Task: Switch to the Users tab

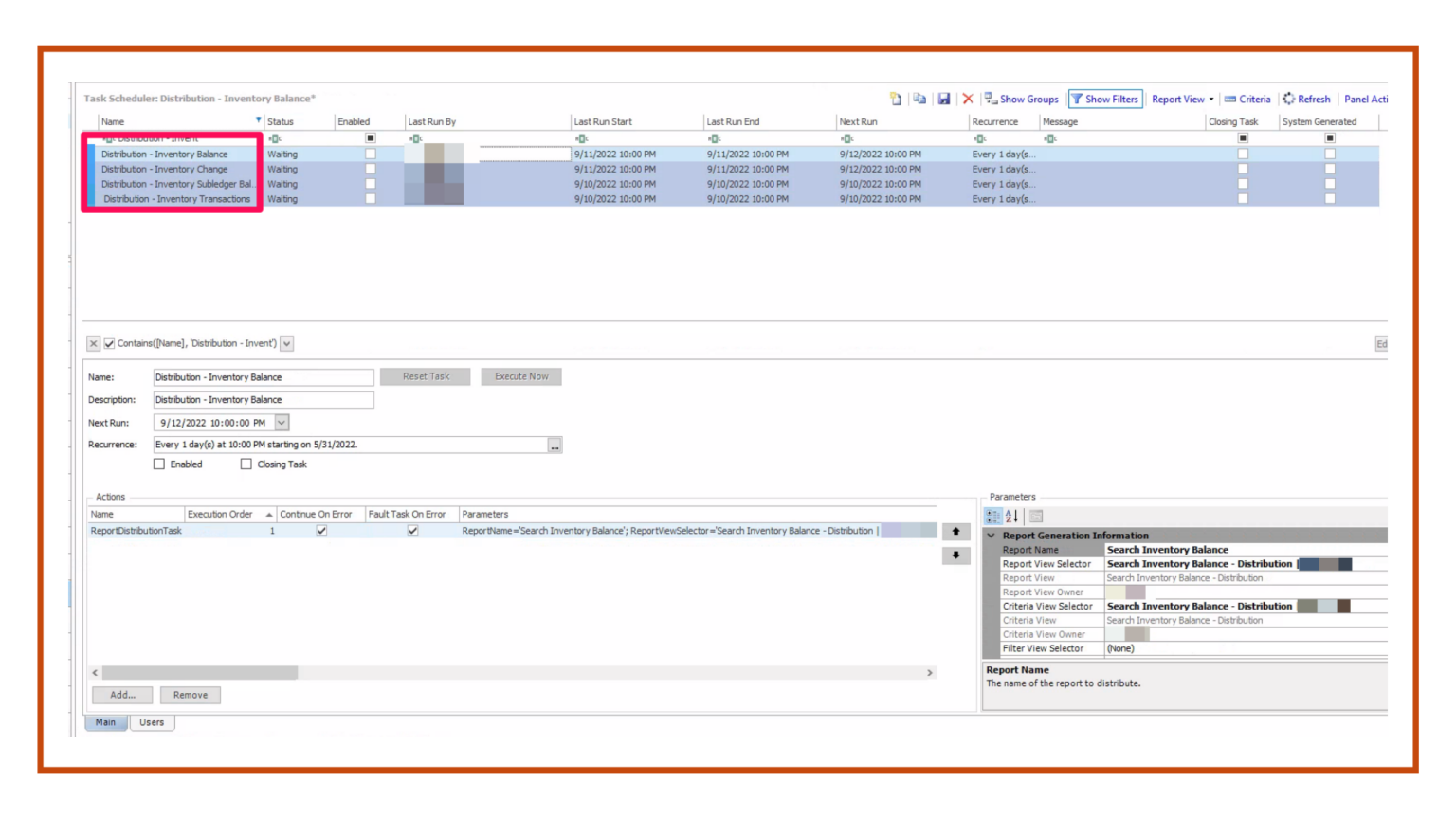Action: click(152, 722)
